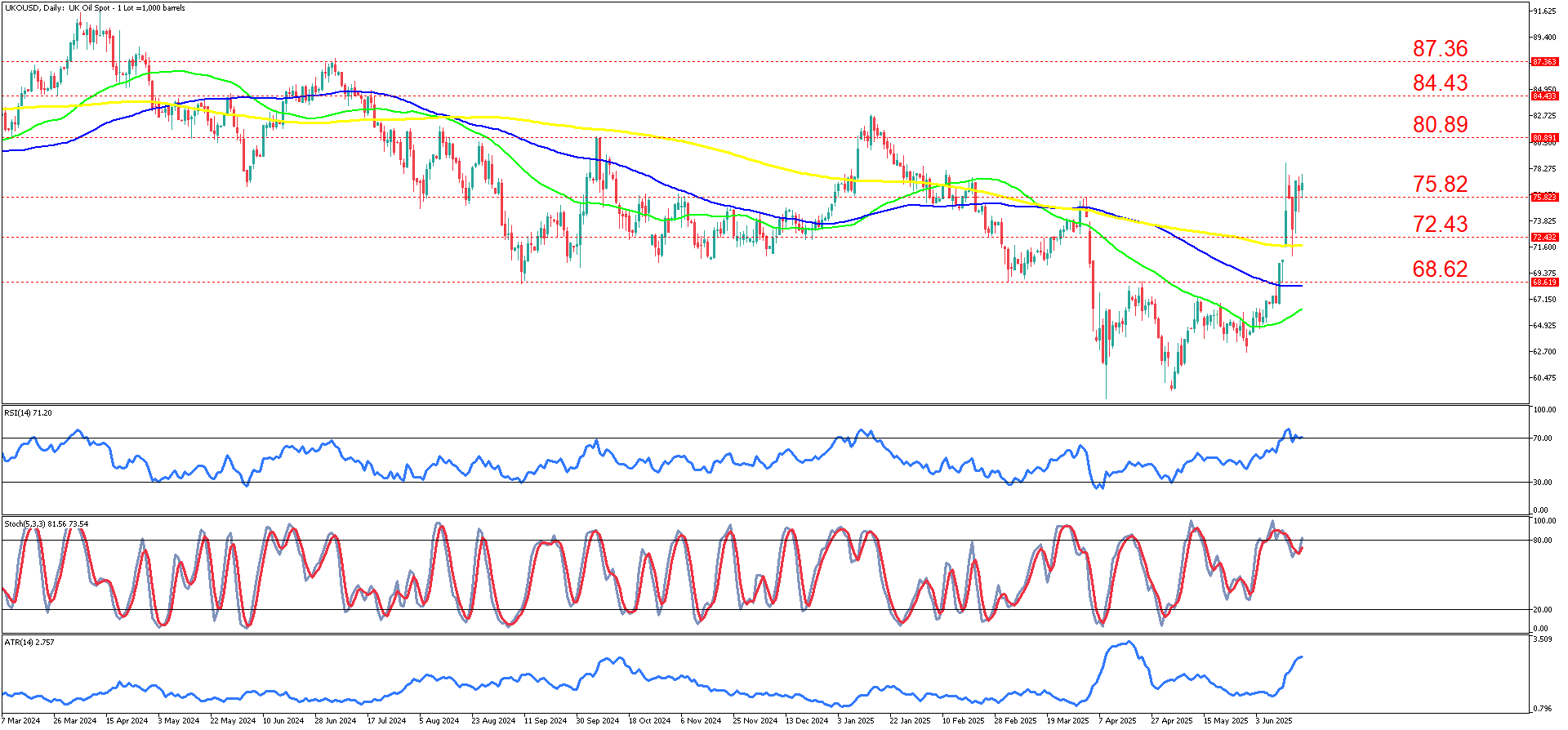Click the ATR(14) indicator label
This screenshot has width=1568, height=730.
(x=29, y=643)
